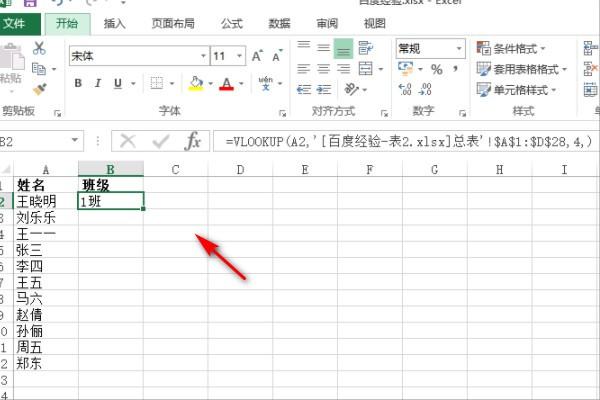Switch to the 数据 tab
600x400 pixels.
[x=279, y=24]
